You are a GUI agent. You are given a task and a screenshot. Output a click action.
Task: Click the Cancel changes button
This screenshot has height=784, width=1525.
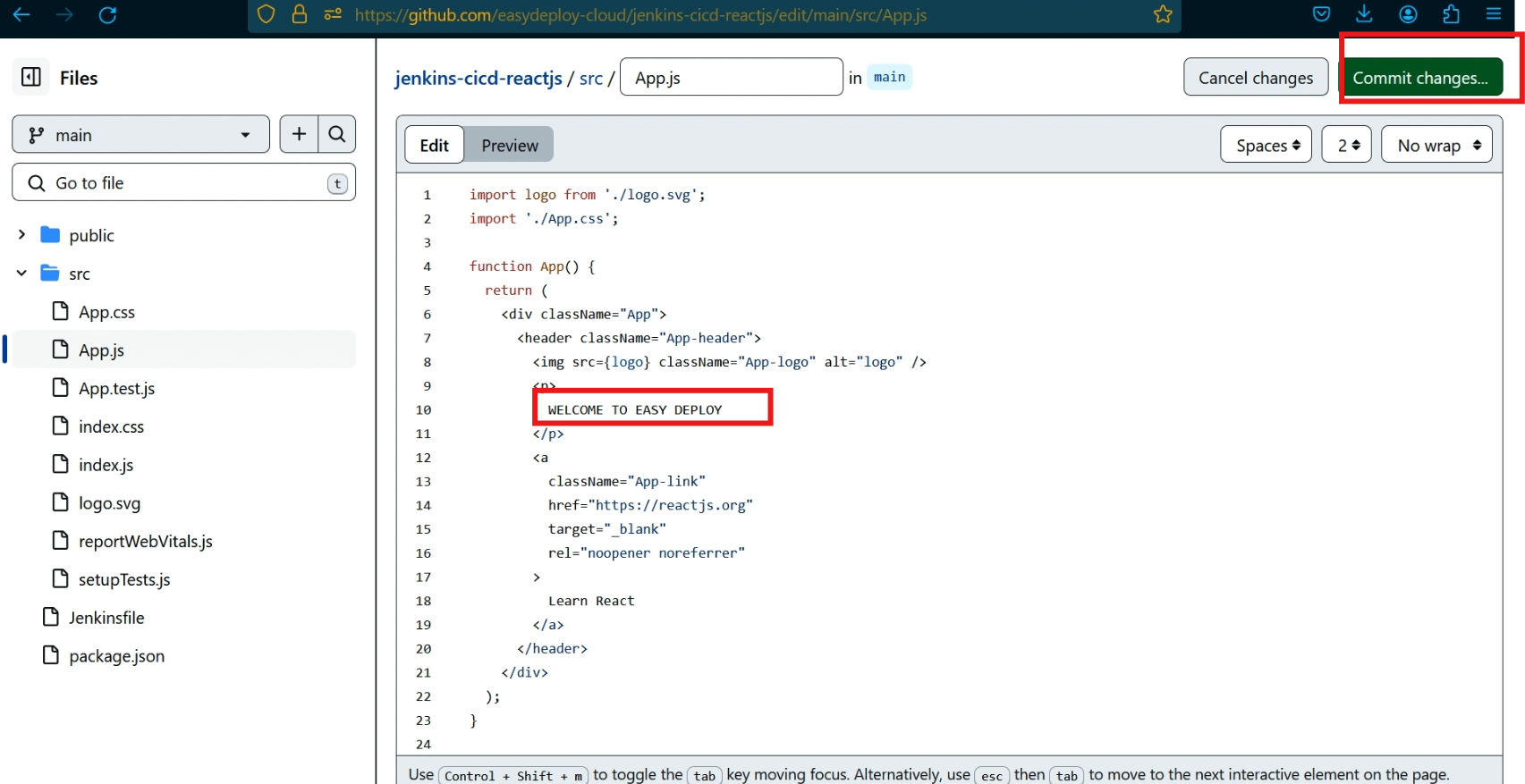[1256, 78]
